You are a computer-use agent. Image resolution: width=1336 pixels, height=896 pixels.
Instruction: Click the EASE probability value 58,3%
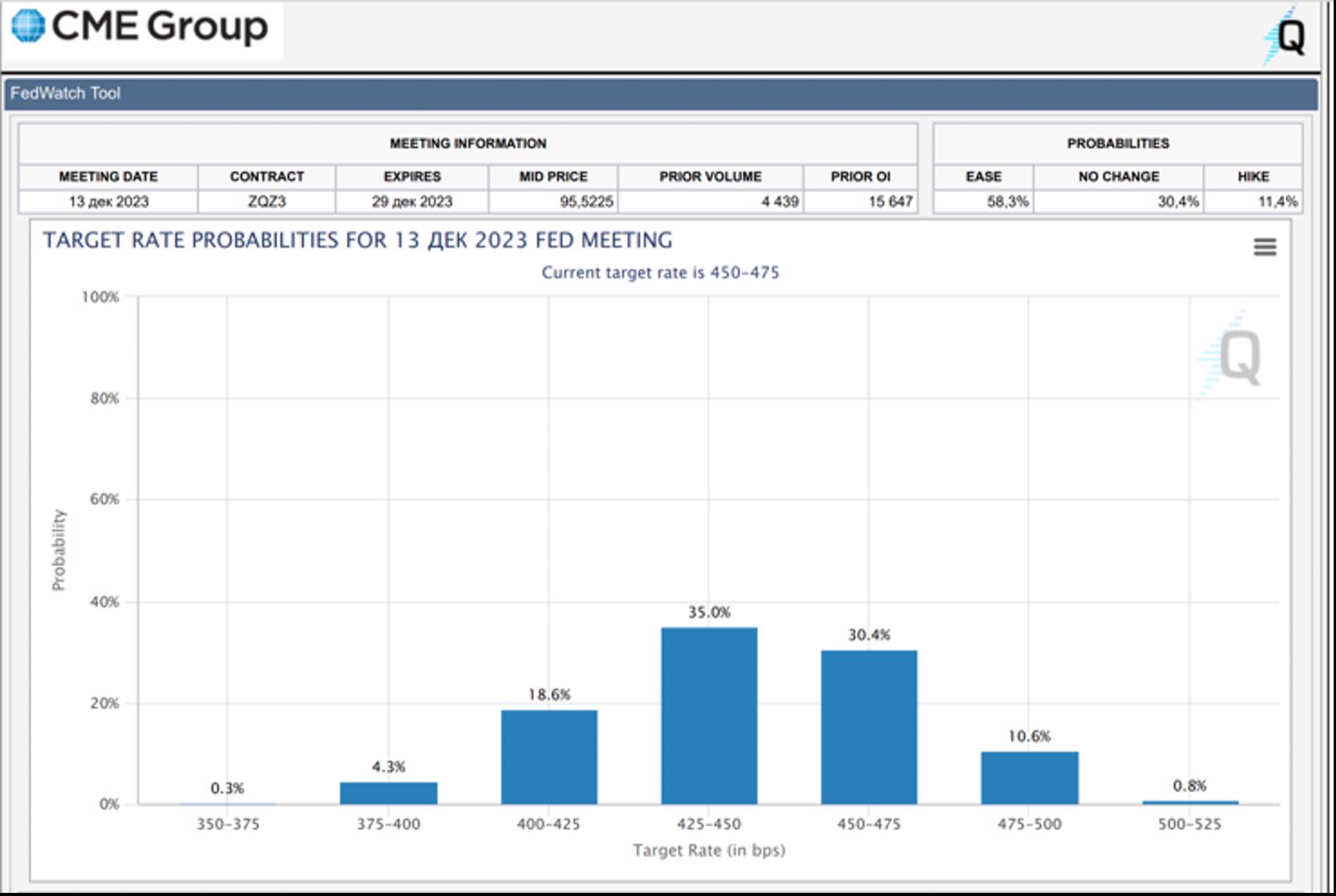coord(1007,201)
